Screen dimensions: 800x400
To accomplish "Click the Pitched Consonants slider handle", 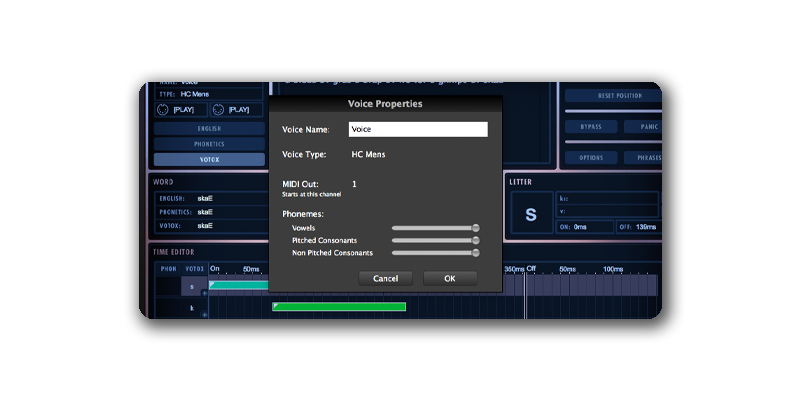I will tap(475, 240).
